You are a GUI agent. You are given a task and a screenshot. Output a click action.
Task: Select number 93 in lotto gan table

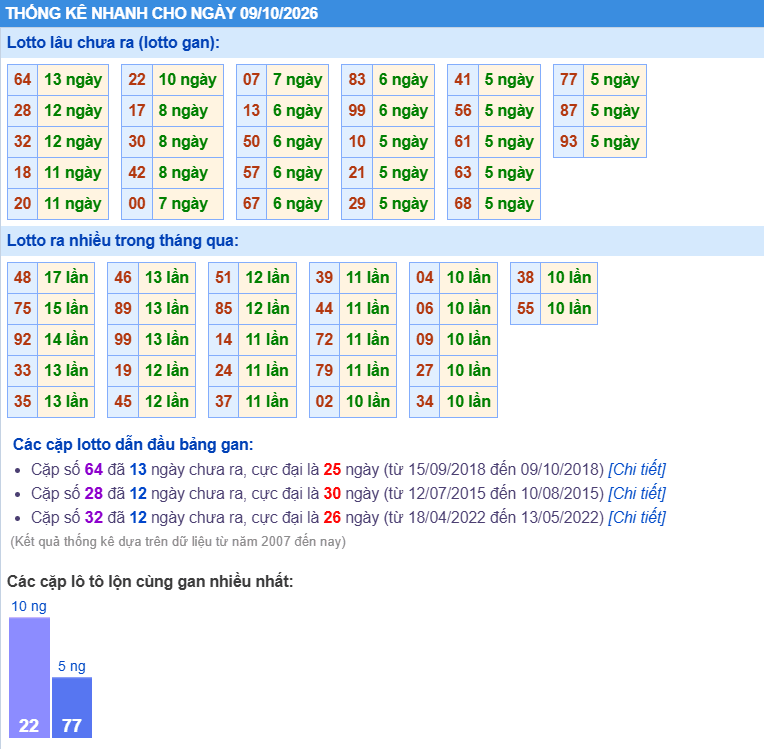[569, 141]
